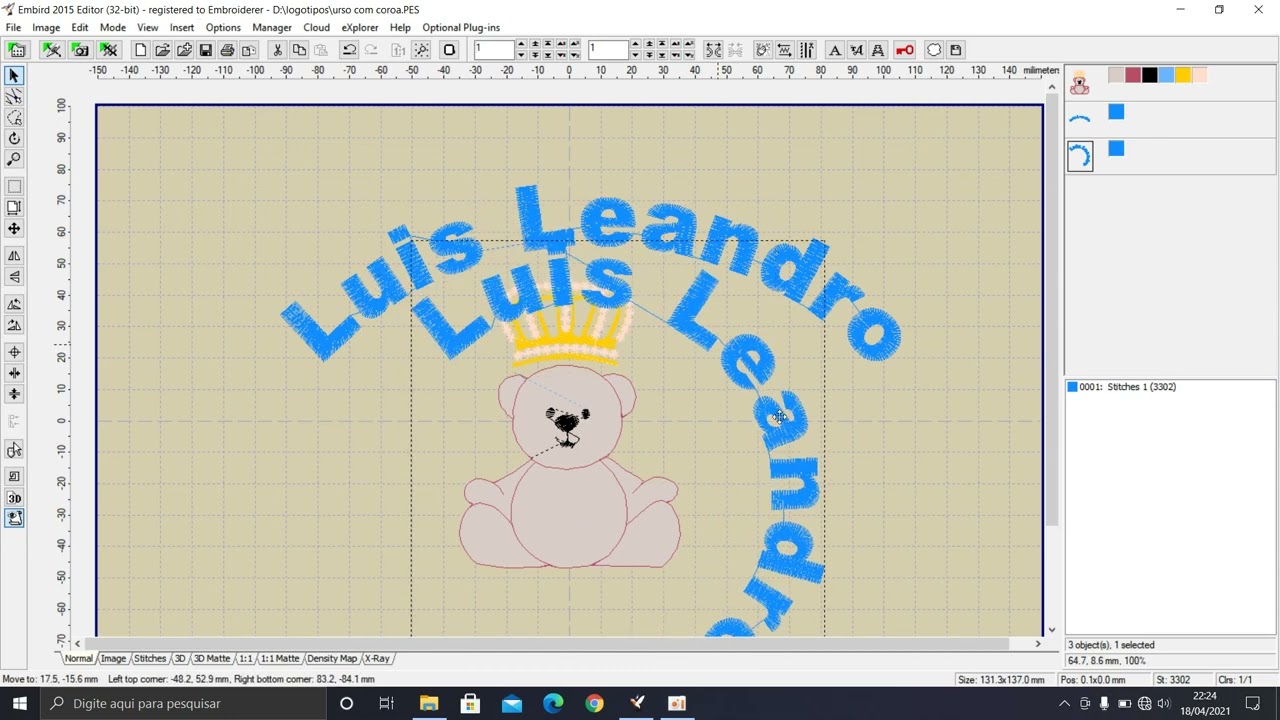Select the circular text object thumbnail
The height and width of the screenshot is (720, 1280).
1080,156
